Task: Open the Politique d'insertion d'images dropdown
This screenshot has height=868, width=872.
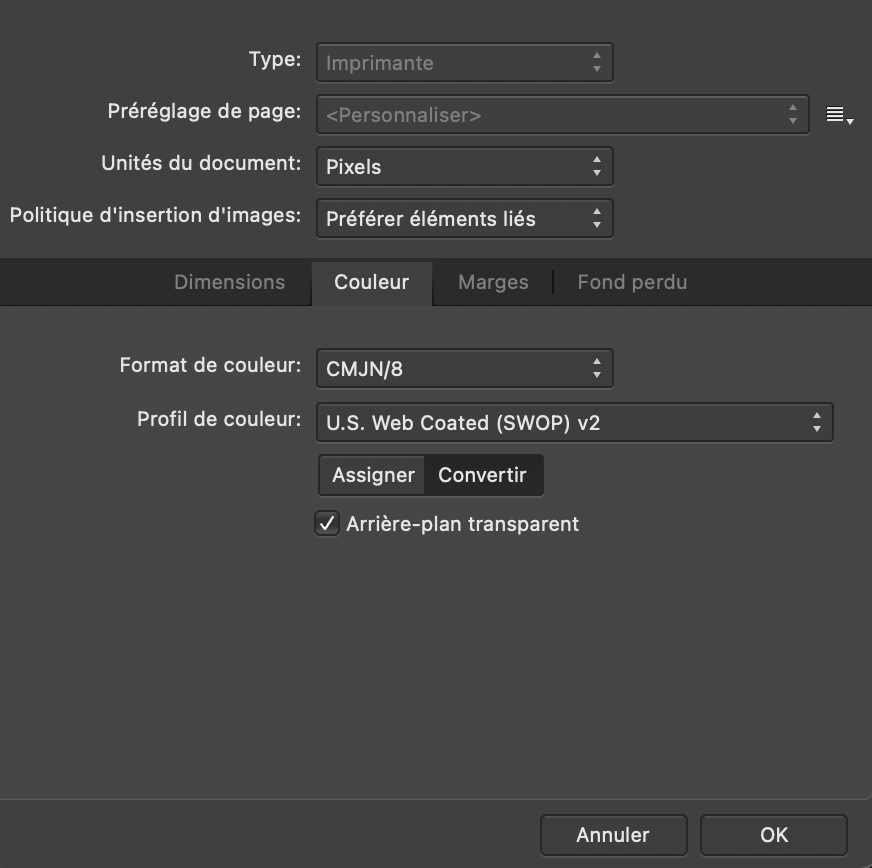Action: point(465,219)
